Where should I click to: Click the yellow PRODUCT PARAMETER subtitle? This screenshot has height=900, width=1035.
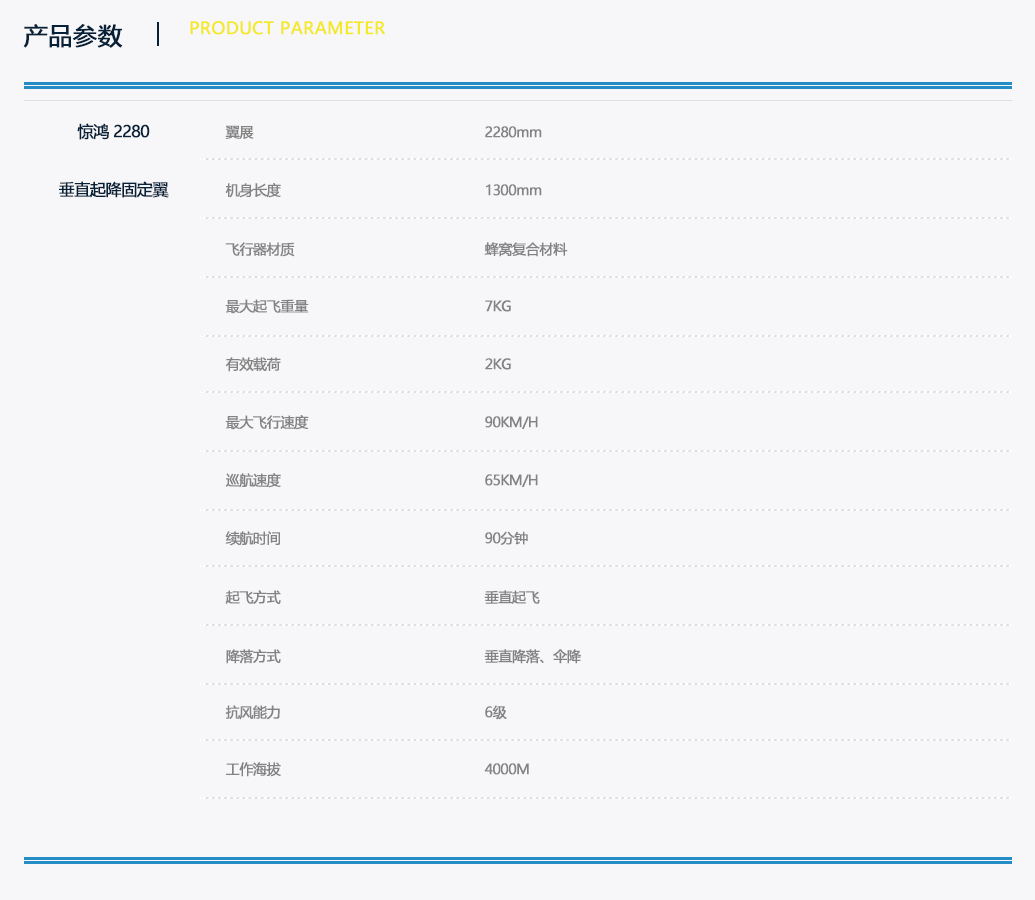tap(287, 28)
